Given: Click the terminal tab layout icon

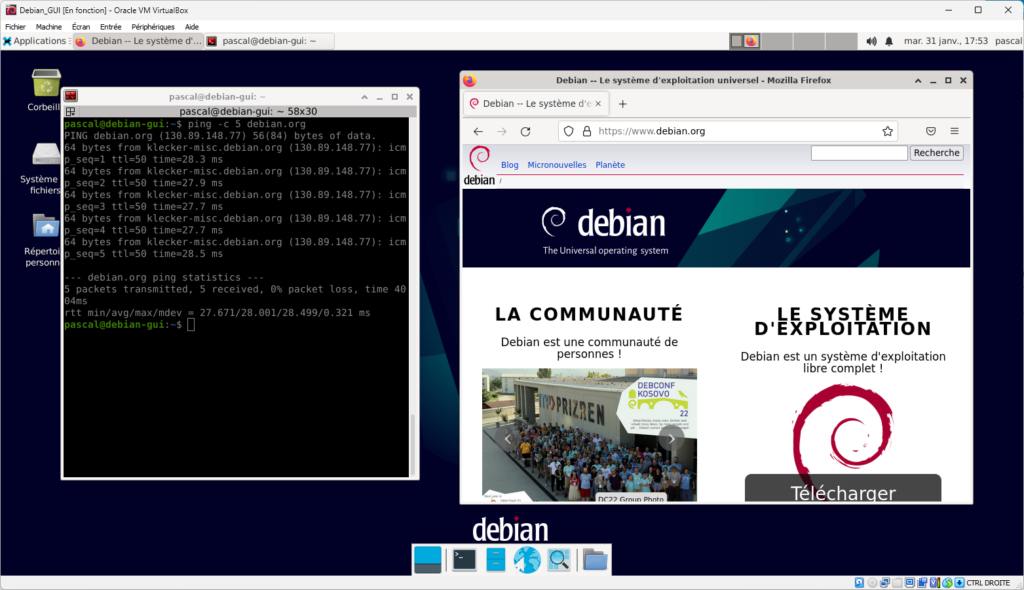Looking at the screenshot, I should [x=71, y=112].
